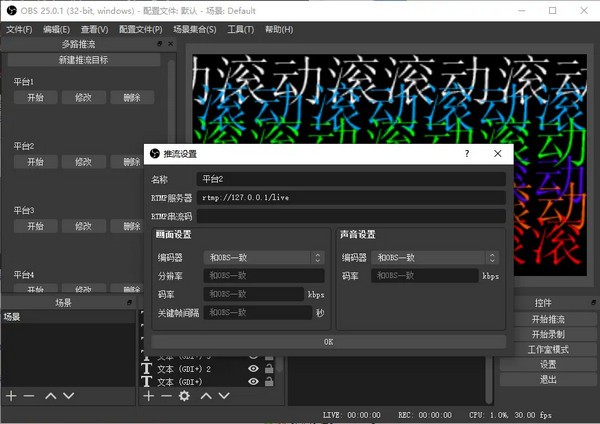Toggle visibility of 文本 (GDI+) 2 source
The width and height of the screenshot is (600, 424).
[253, 368]
